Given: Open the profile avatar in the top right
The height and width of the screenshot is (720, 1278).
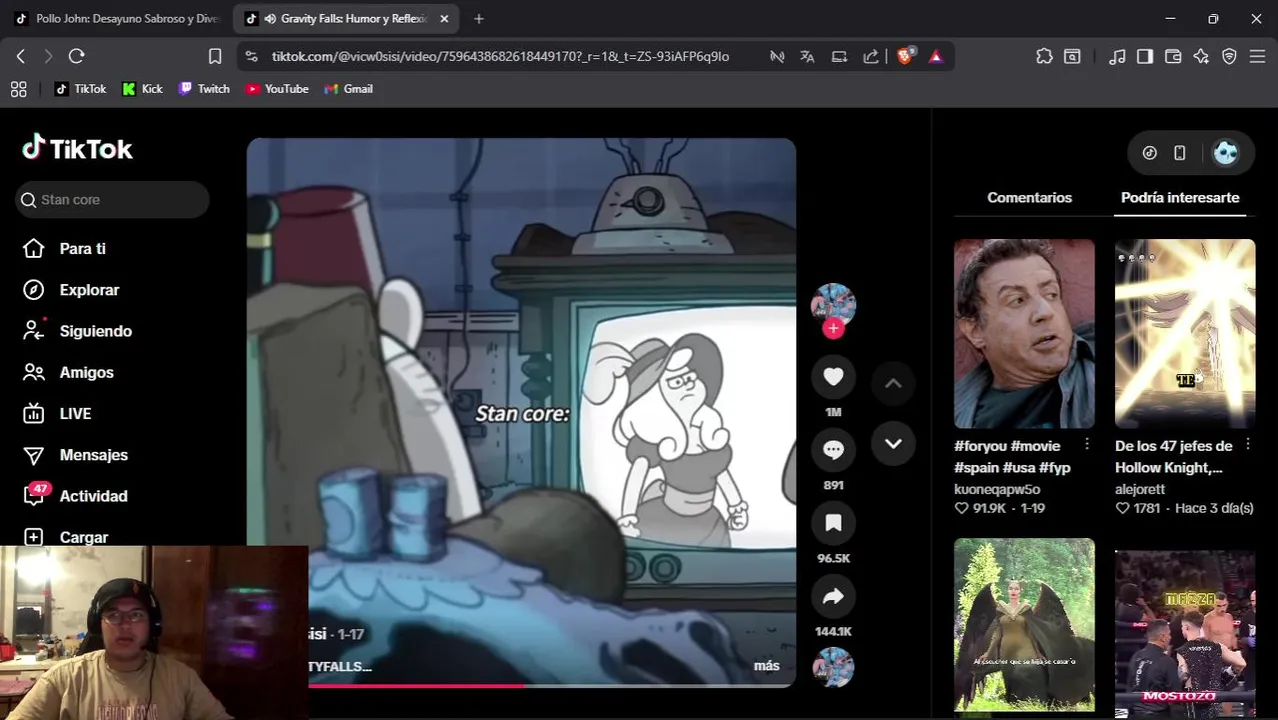Looking at the screenshot, I should pos(1225,153).
